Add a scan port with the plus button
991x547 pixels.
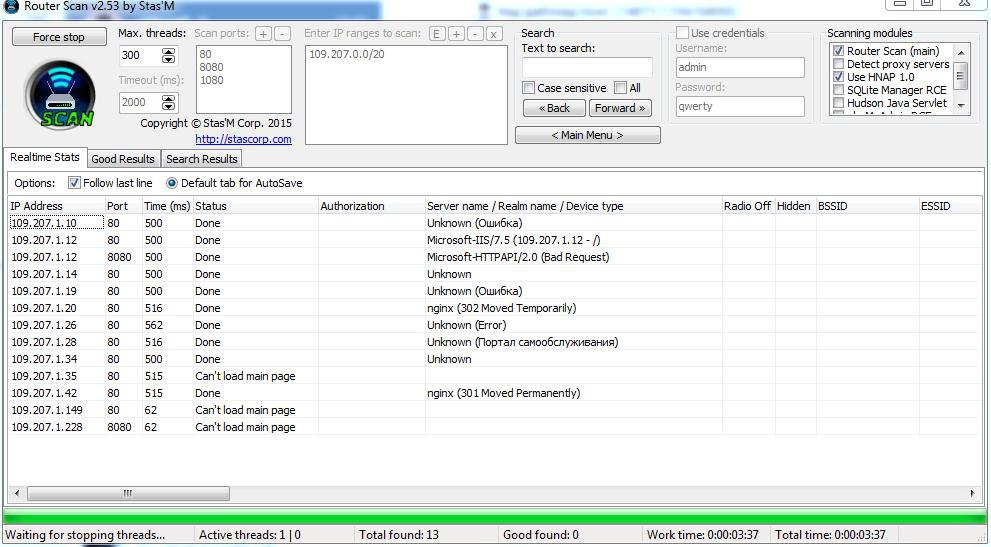[x=264, y=34]
